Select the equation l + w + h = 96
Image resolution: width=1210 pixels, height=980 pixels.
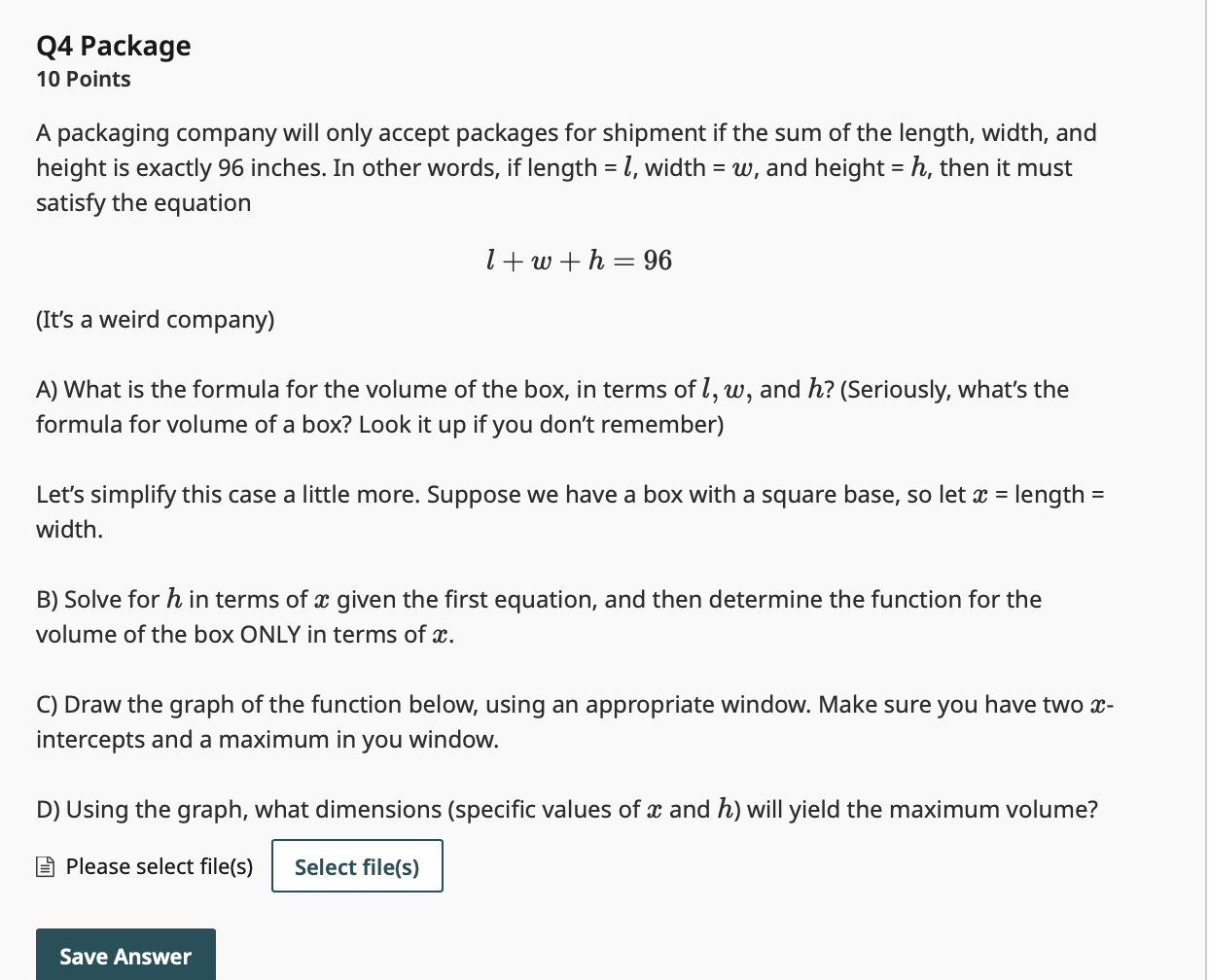point(578,260)
